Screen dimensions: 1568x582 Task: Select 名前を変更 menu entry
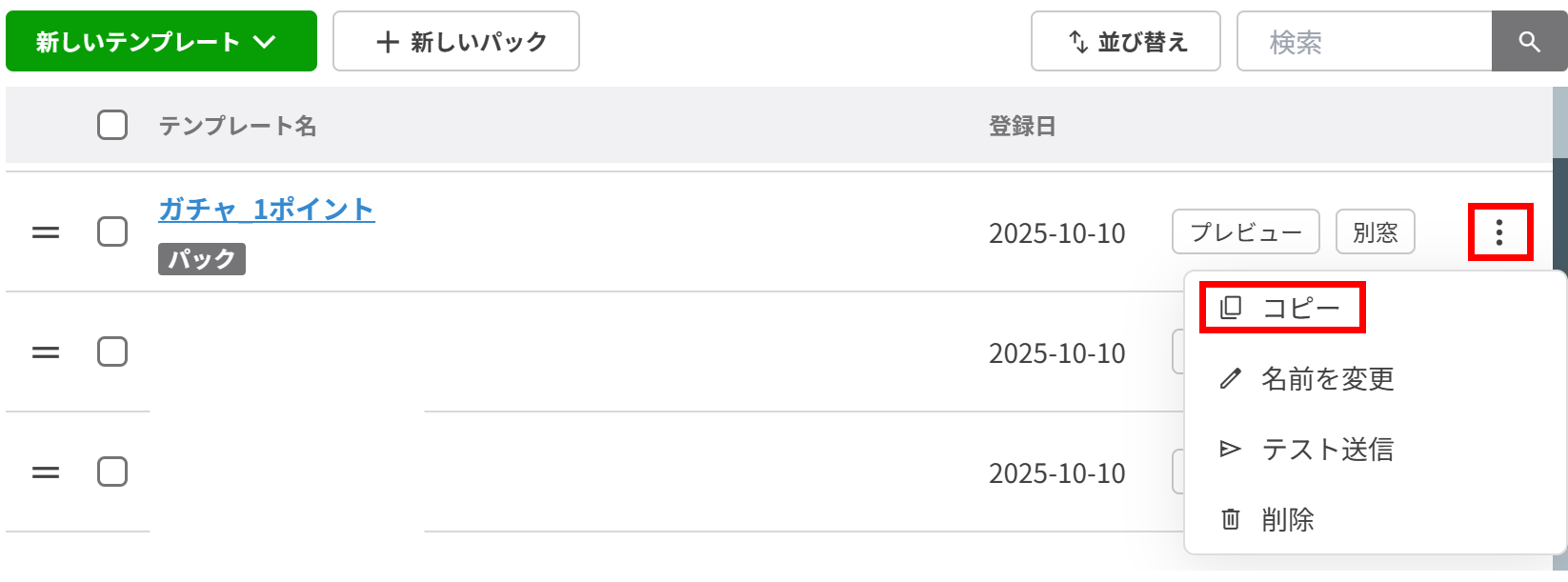(1327, 379)
